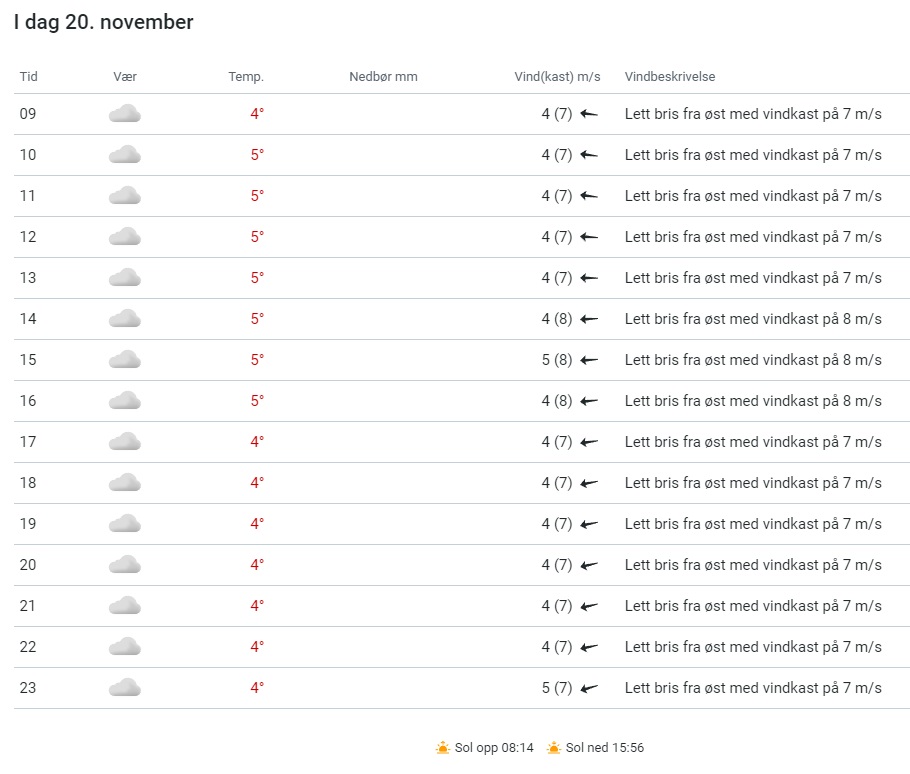The image size is (910, 774).
Task: Click the sunset icon beside Sol ned
Action: coord(554,748)
